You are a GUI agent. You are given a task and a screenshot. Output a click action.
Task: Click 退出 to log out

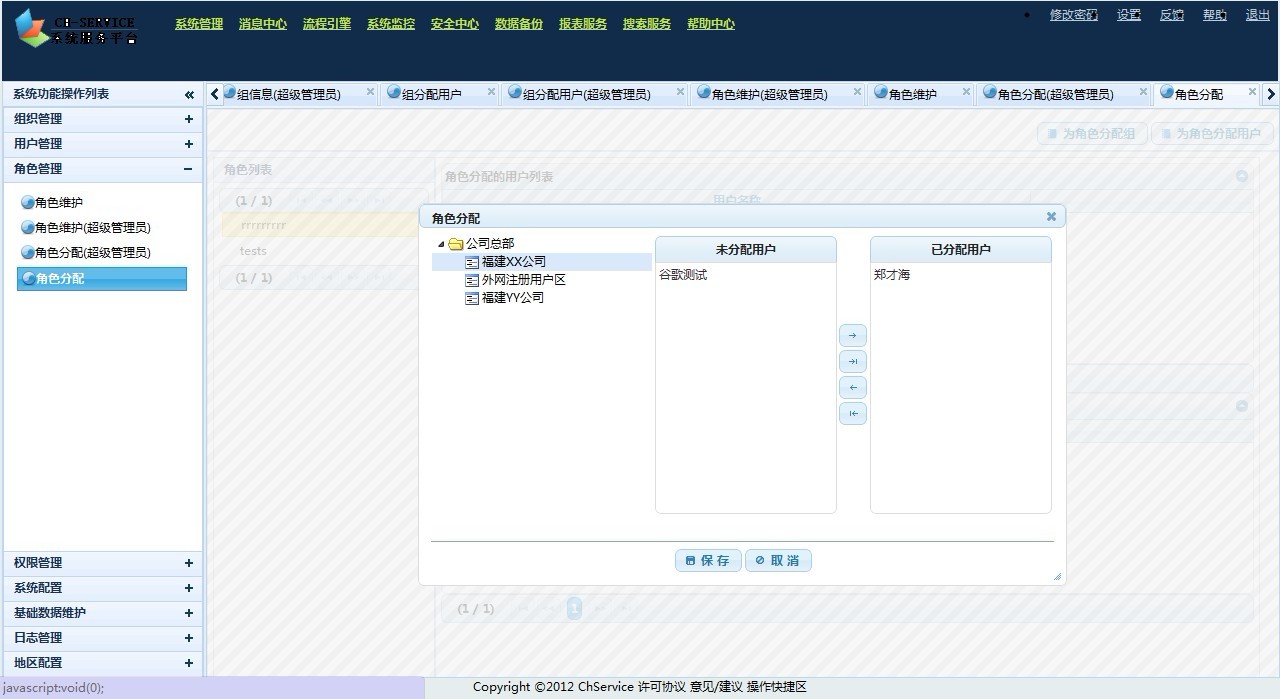(1258, 15)
